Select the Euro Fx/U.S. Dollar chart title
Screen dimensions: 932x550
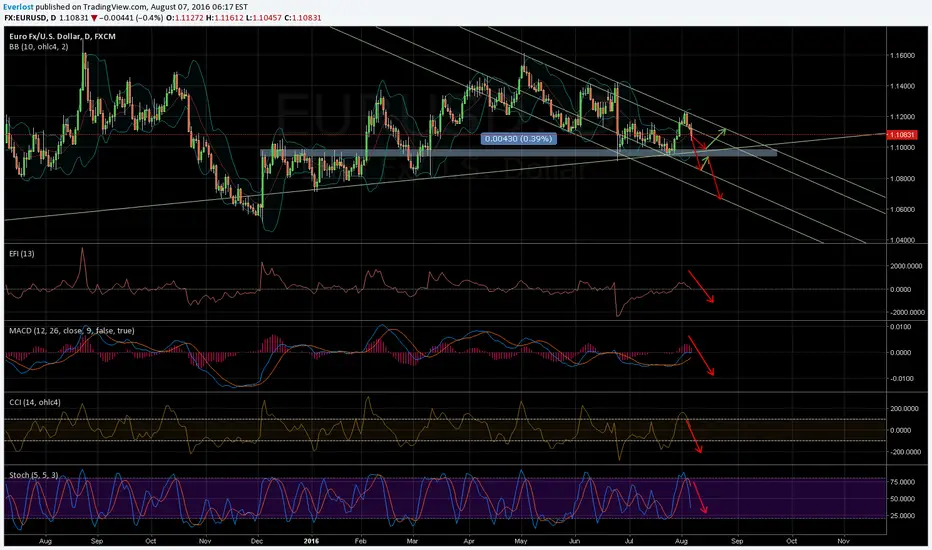pyautogui.click(x=62, y=36)
